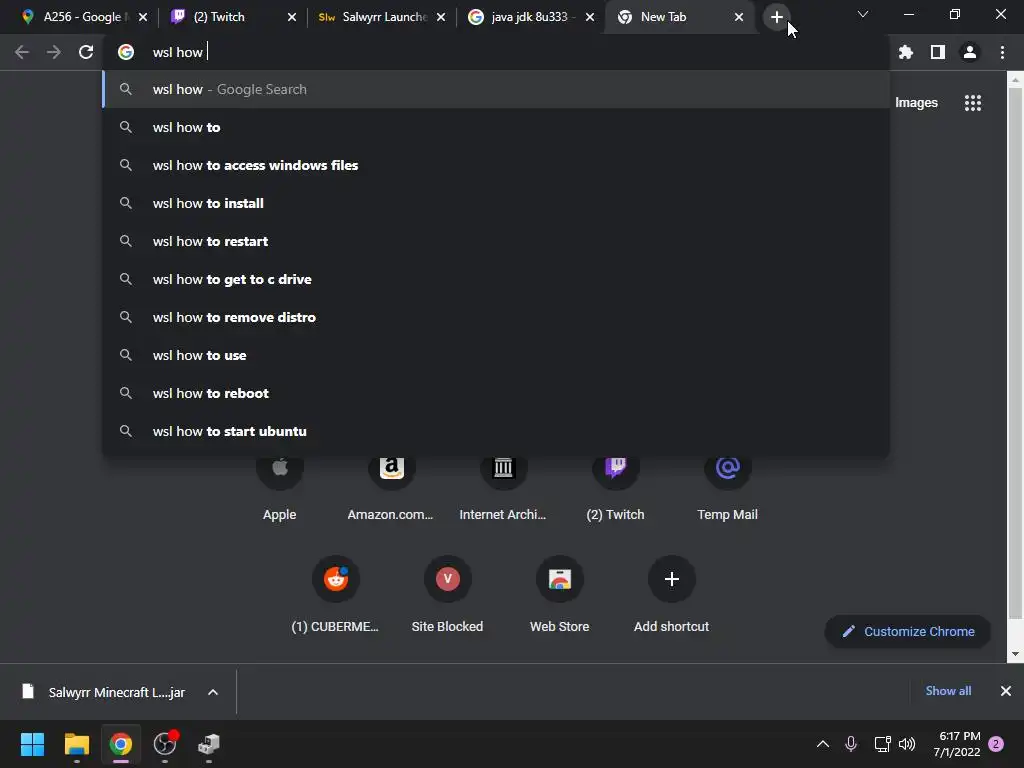Reload the current page
This screenshot has height=768, width=1024.
pyautogui.click(x=86, y=52)
